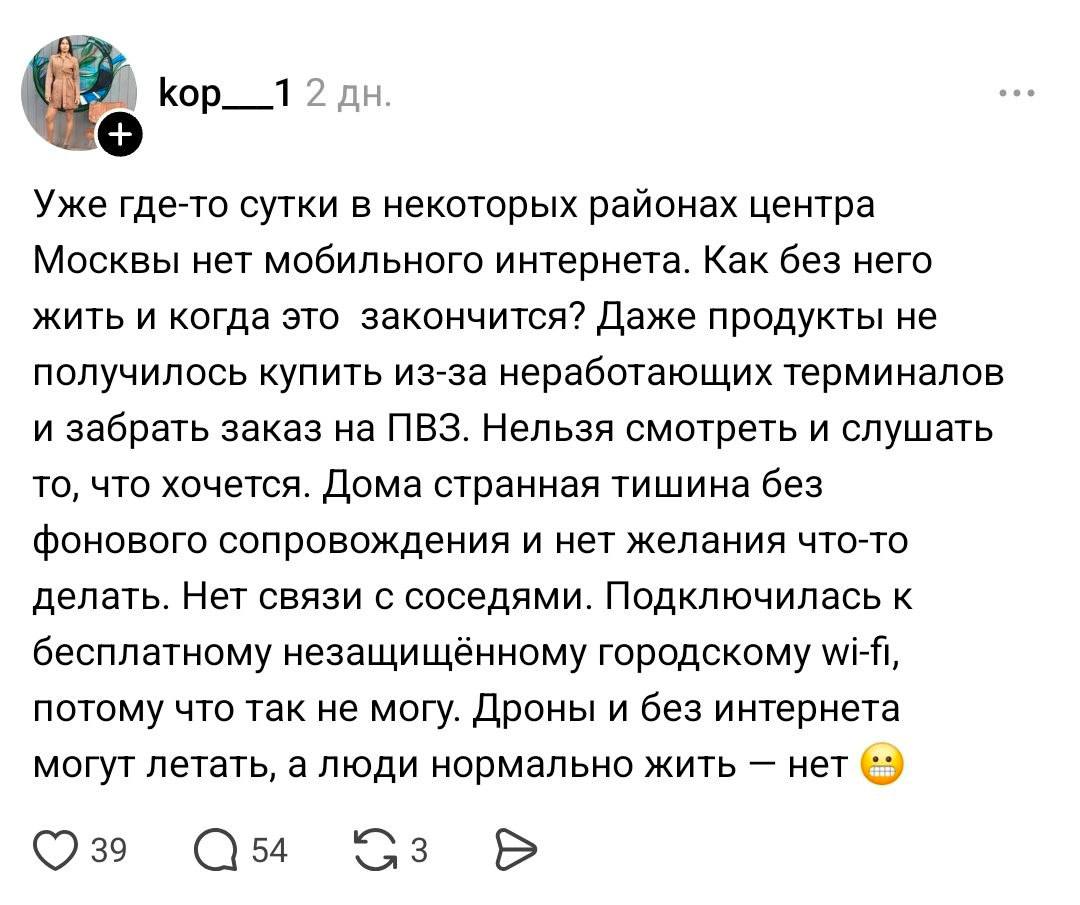This screenshot has width=1080, height=905.
Task: View the repost count of 3
Action: point(420,851)
